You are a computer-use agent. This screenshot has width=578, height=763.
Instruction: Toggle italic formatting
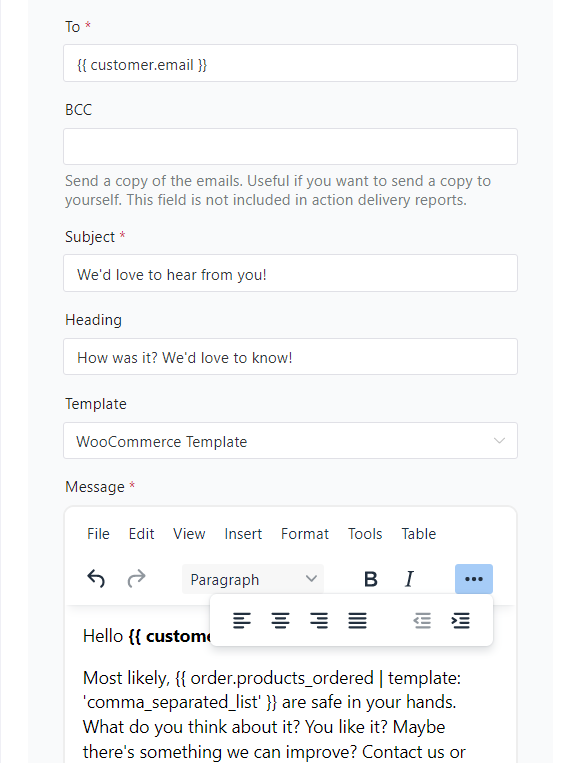coord(409,579)
